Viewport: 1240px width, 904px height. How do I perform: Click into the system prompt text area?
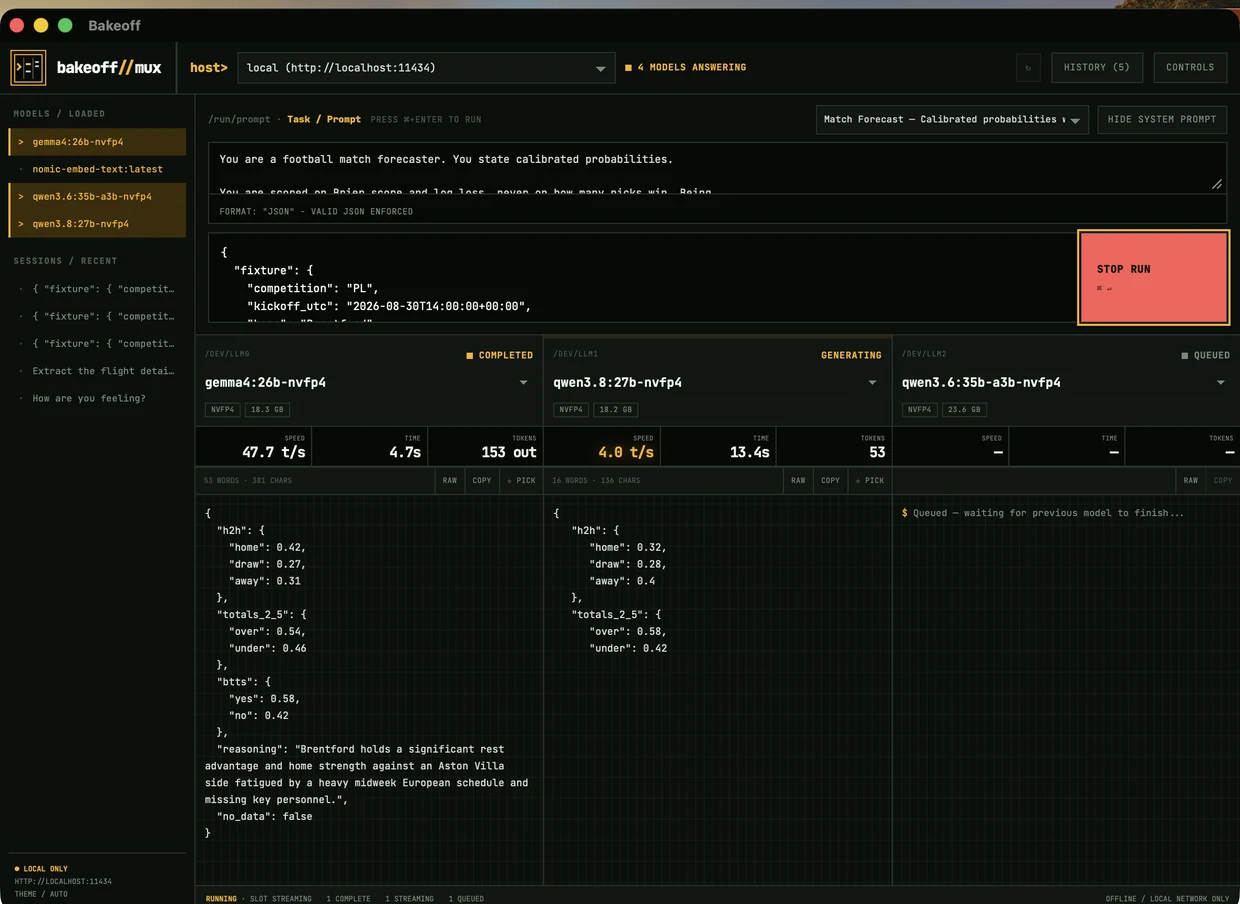[x=717, y=167]
